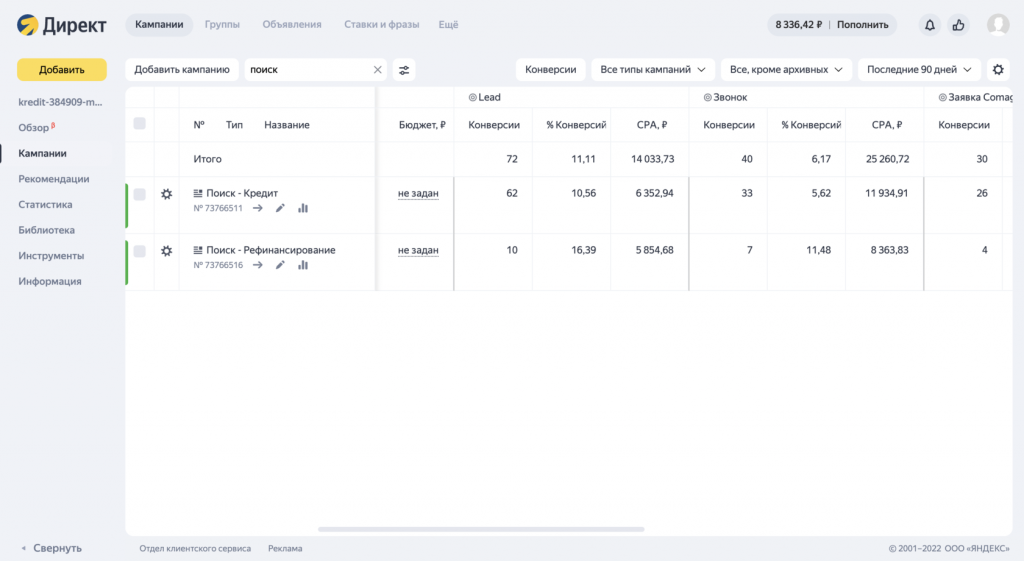This screenshot has width=1024, height=561.
Task: Switch to the Группы tab
Action: (221, 25)
